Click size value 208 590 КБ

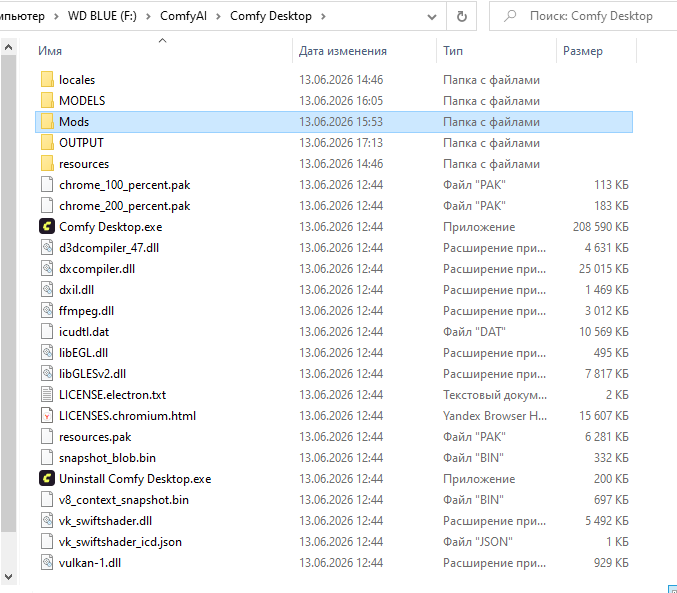click(601, 227)
